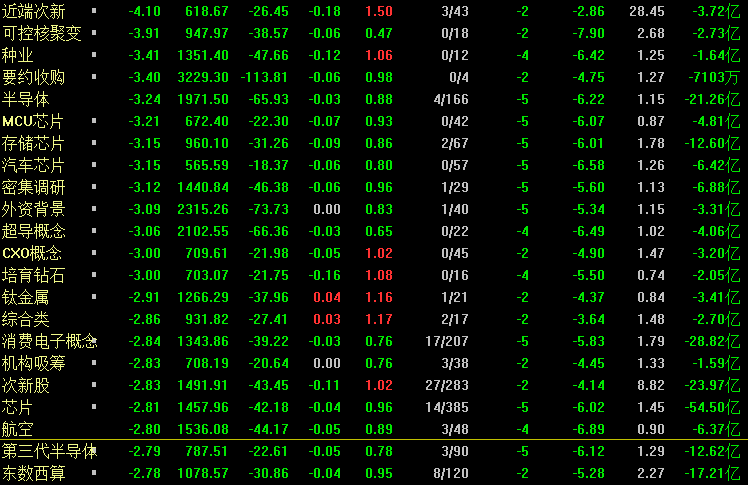The image size is (748, 485).
Task: Select the 超导概念 sector name
Action: point(33,231)
